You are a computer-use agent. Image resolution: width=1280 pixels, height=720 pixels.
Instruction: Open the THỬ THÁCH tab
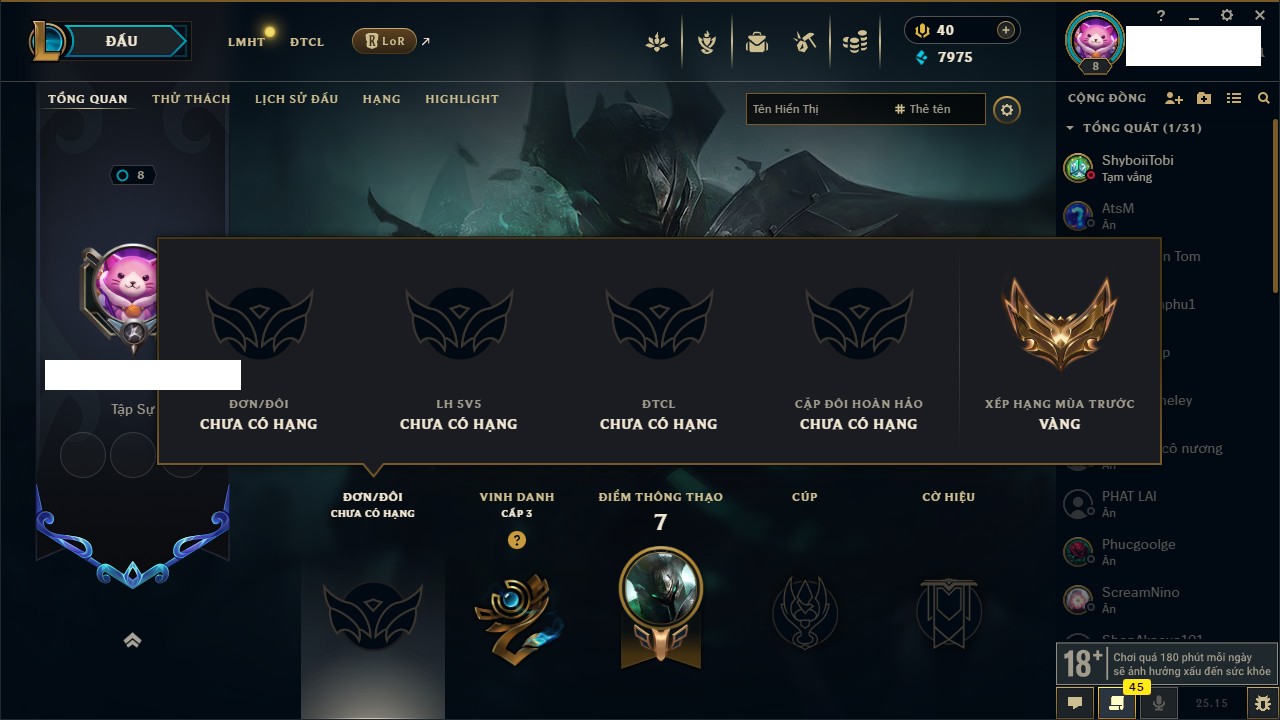coord(191,99)
